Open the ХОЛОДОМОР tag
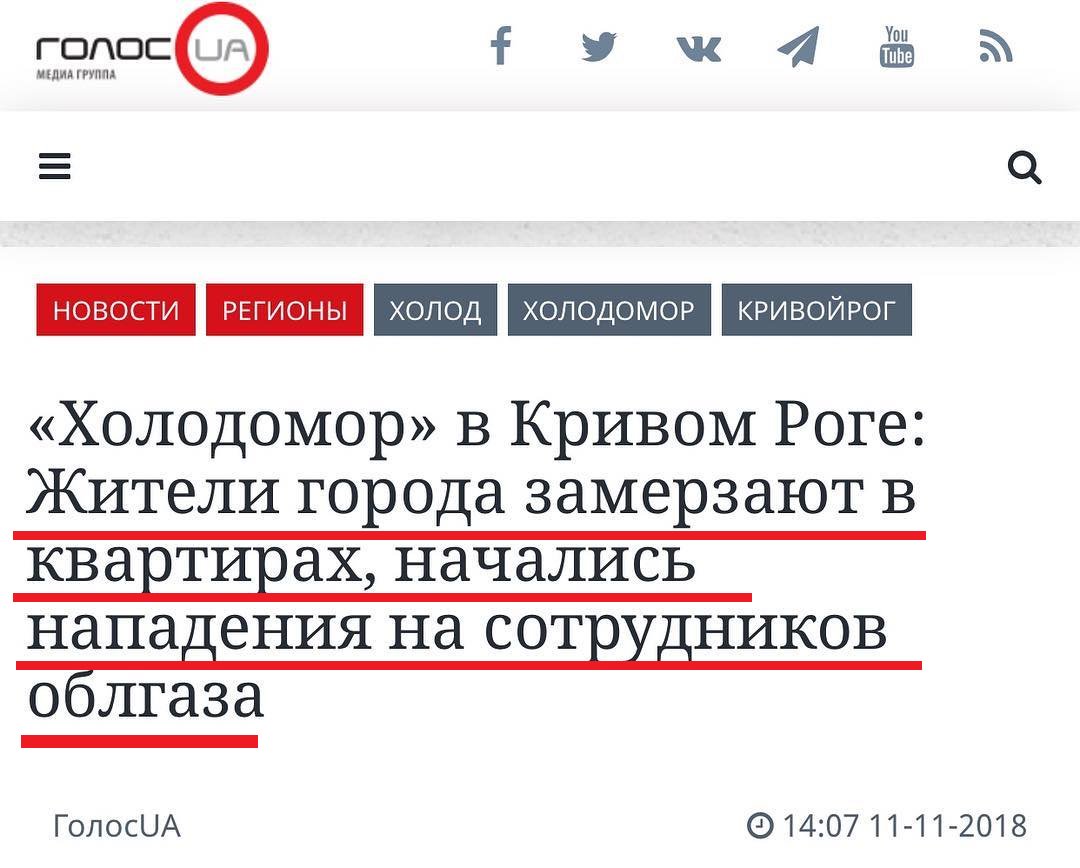1080x868 pixels. pyautogui.click(x=609, y=310)
